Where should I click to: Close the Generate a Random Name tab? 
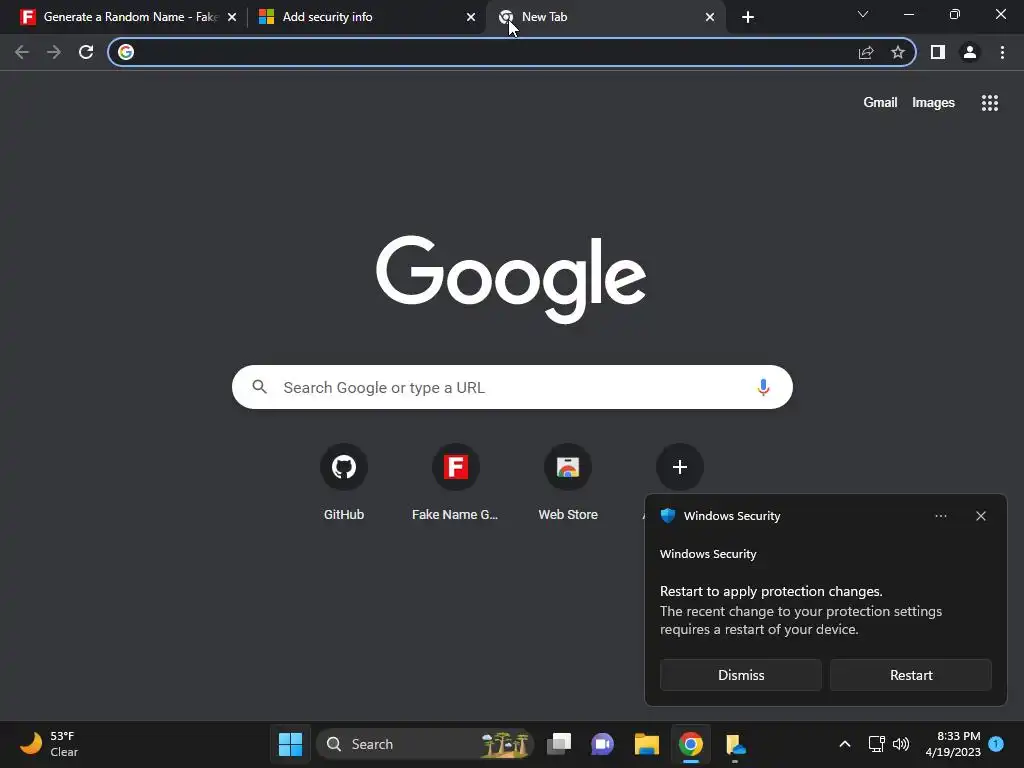(232, 17)
